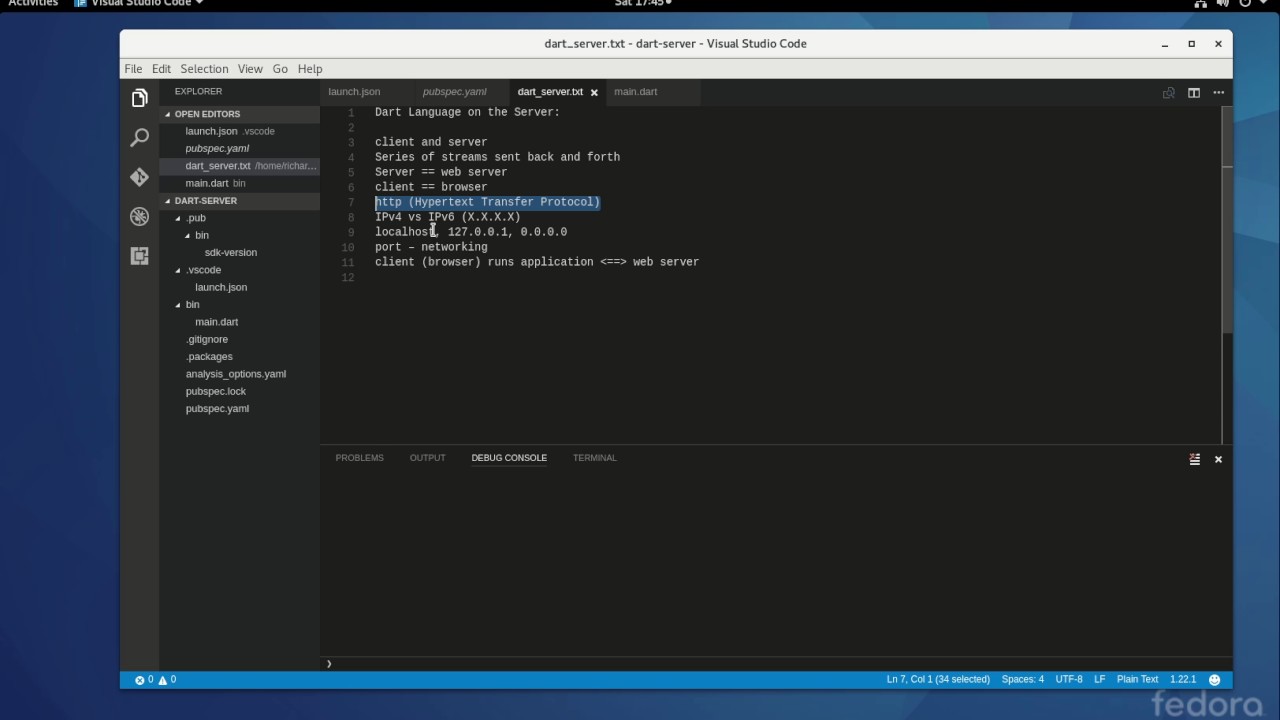Switch to the launch.json editor tab
Image resolution: width=1280 pixels, height=720 pixels.
pyautogui.click(x=354, y=92)
